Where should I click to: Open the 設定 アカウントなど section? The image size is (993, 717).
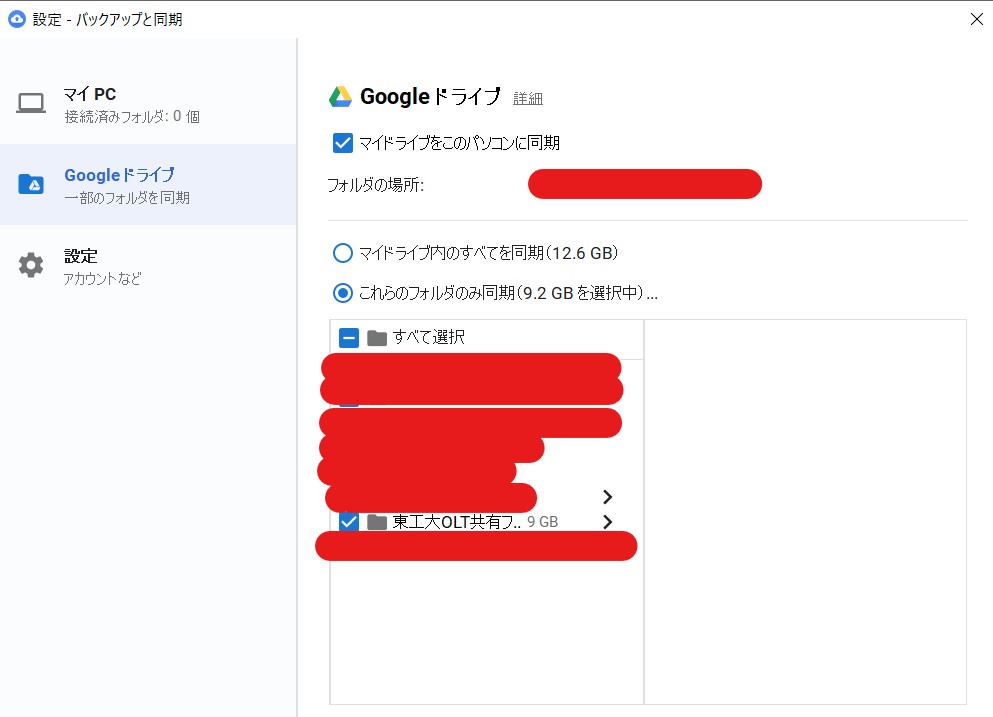(148, 265)
